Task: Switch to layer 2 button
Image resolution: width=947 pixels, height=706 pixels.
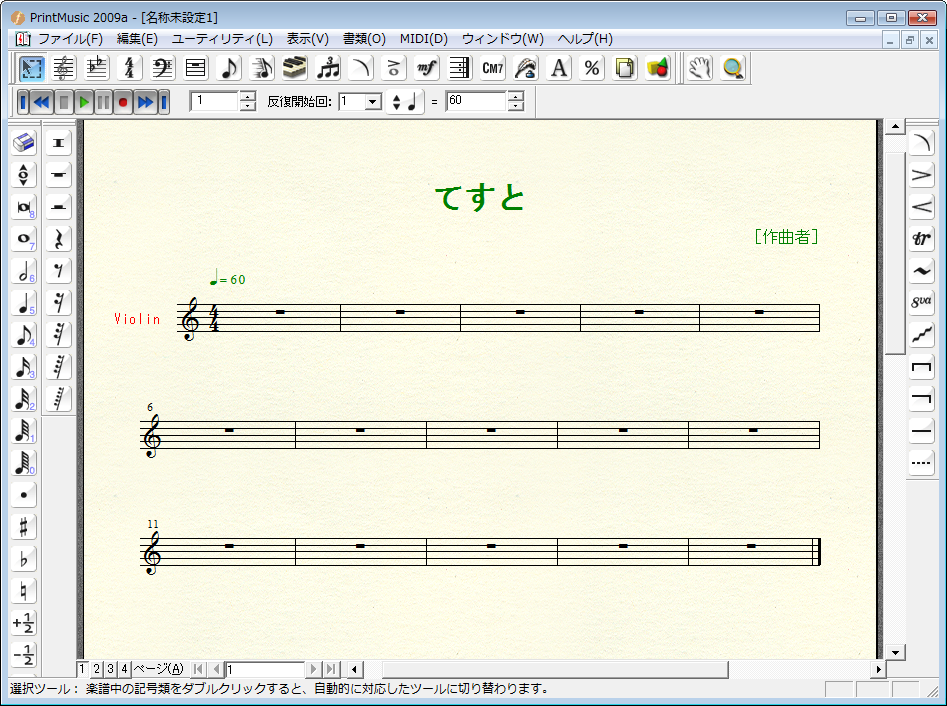Action: [96, 669]
